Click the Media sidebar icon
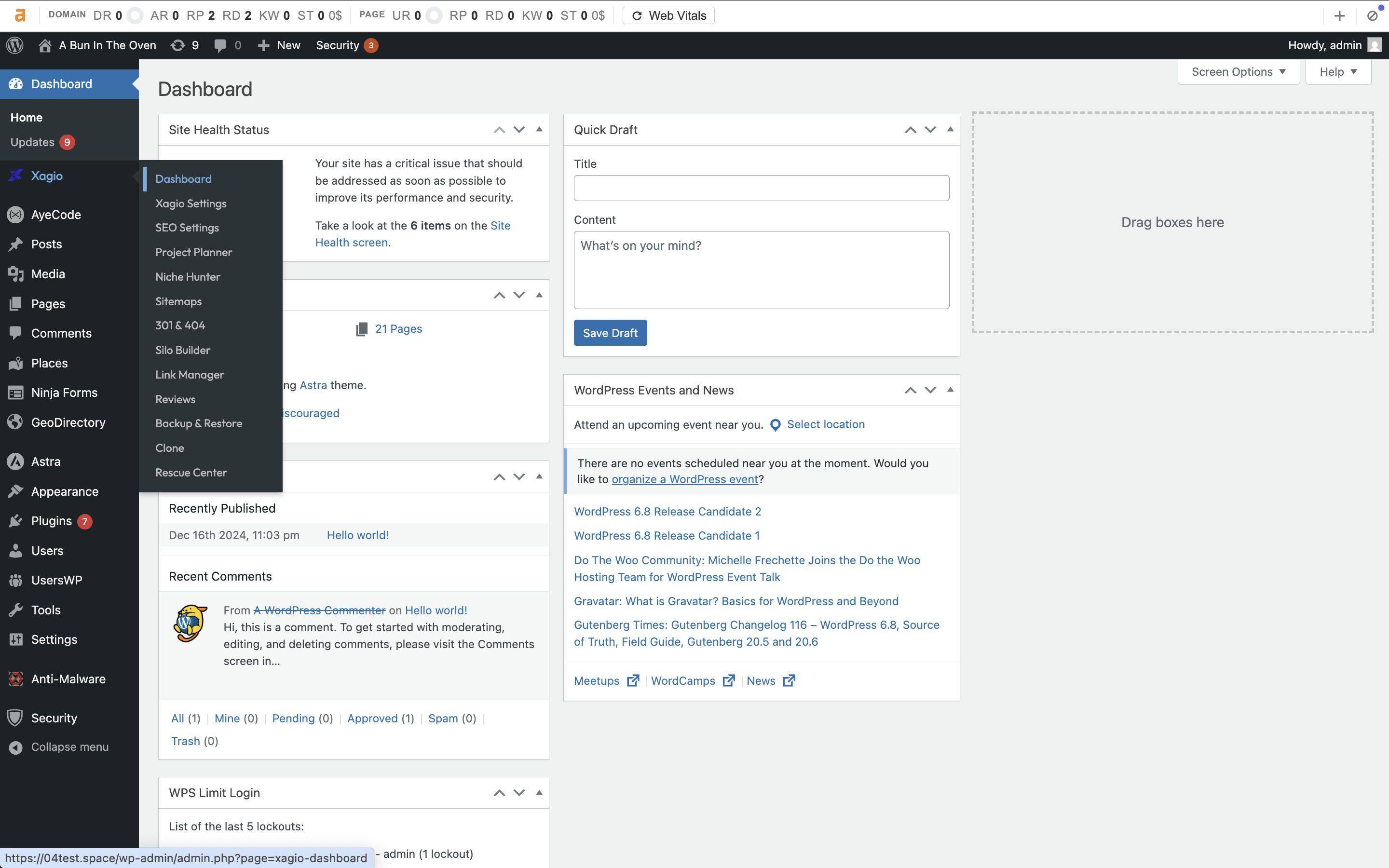Image resolution: width=1389 pixels, height=868 pixels. coord(15,274)
